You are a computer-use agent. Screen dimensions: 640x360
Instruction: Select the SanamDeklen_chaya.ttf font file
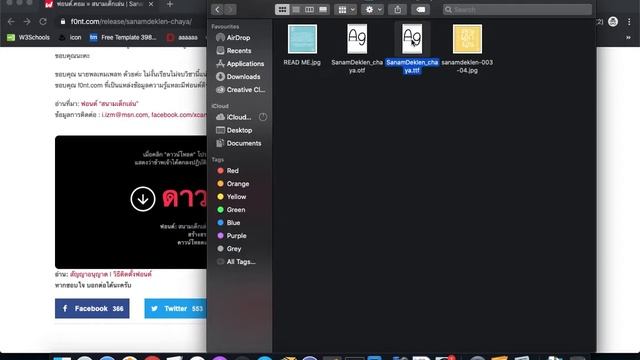point(412,48)
